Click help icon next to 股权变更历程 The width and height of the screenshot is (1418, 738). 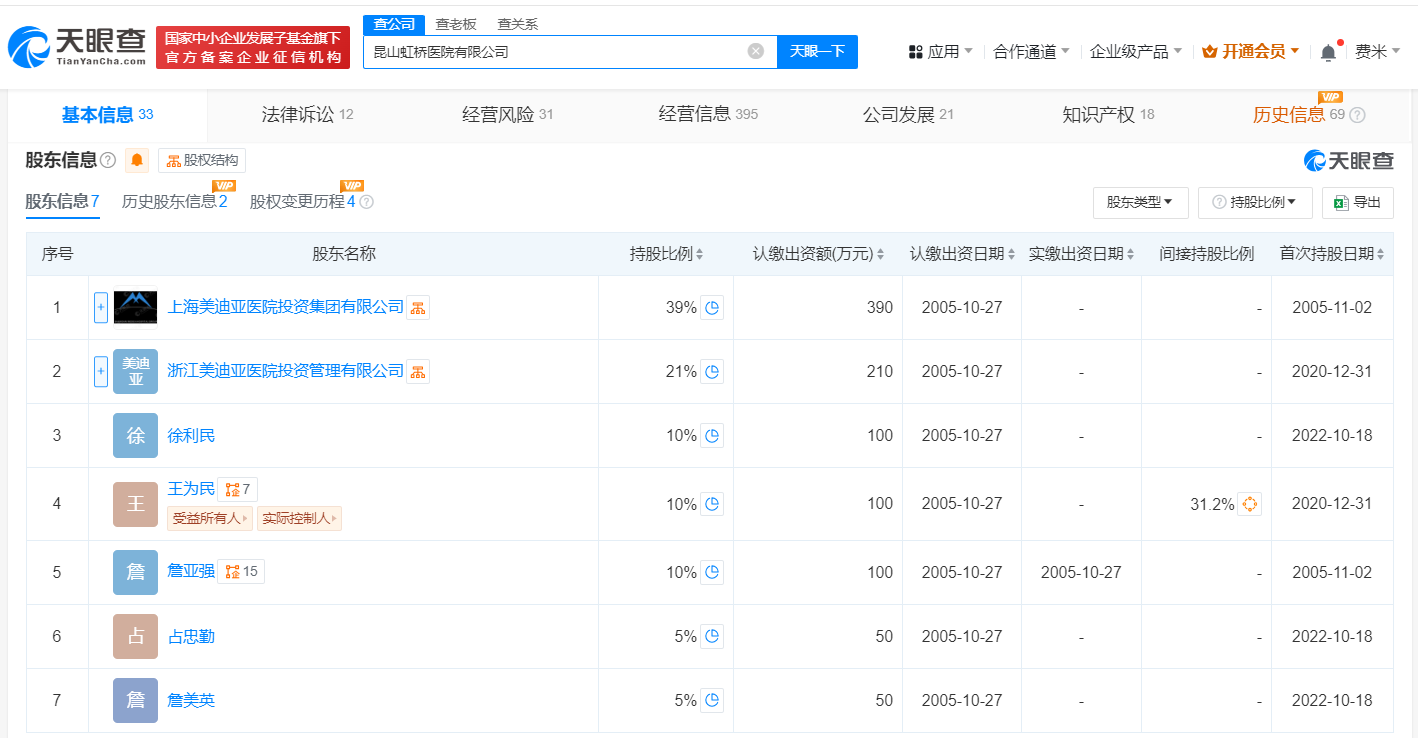pyautogui.click(x=367, y=202)
